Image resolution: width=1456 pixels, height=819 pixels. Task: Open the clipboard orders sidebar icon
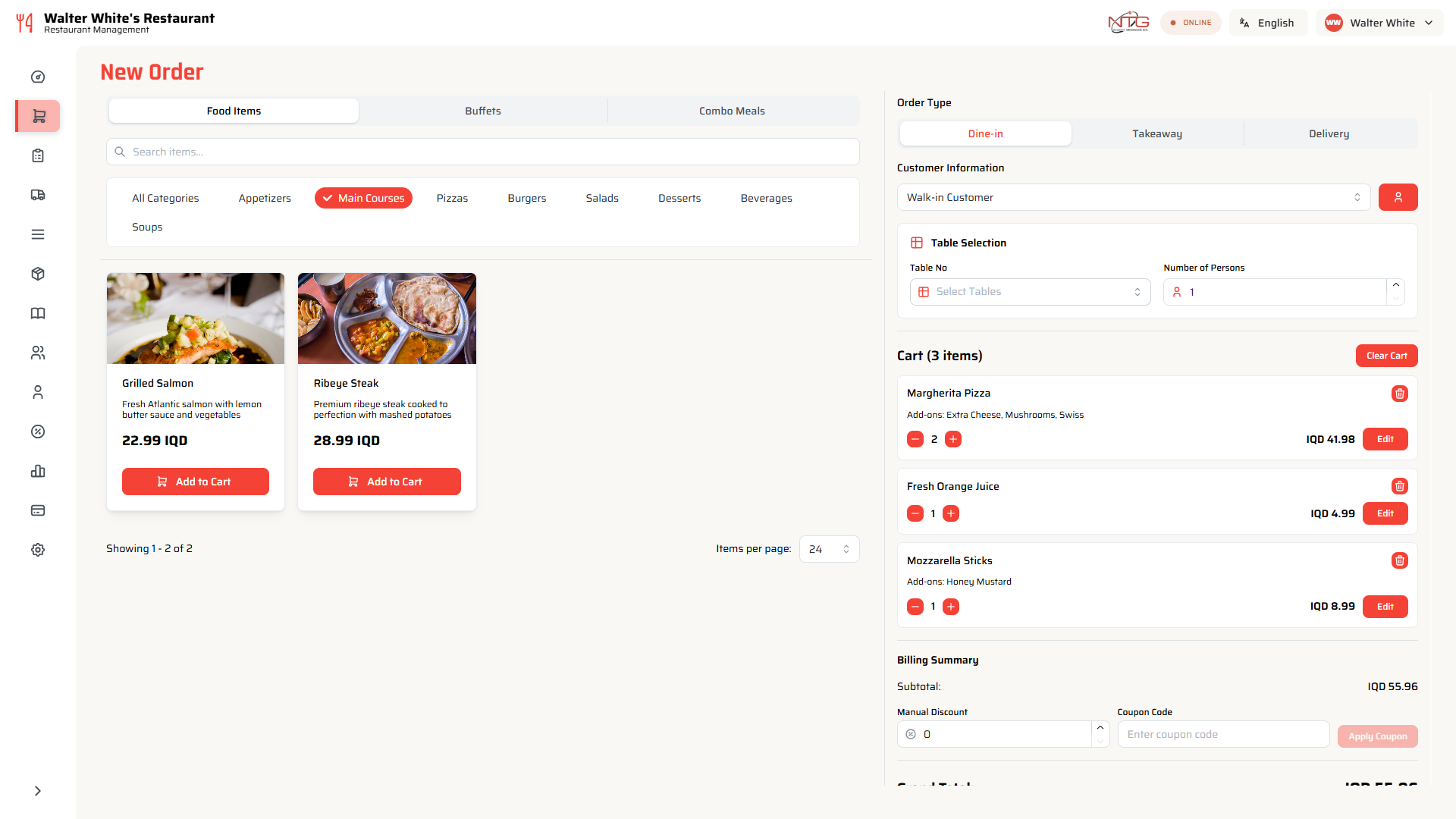38,155
